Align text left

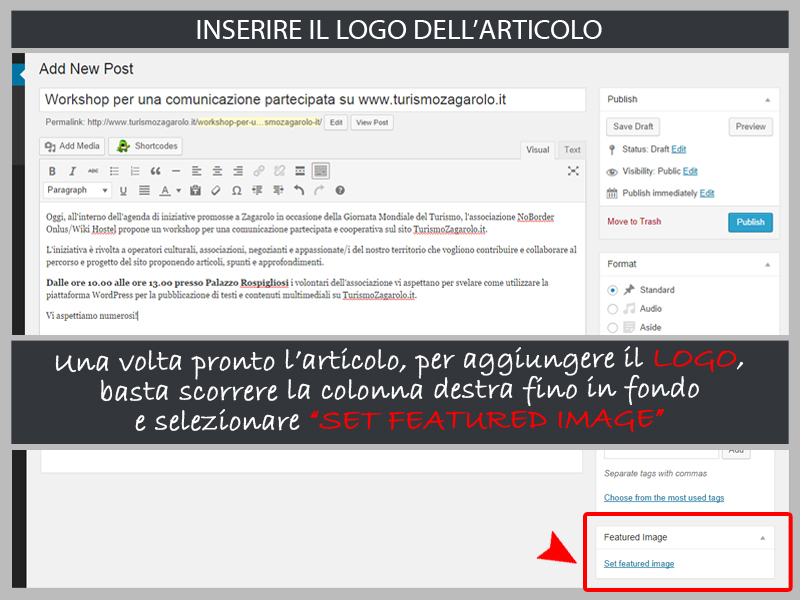(x=196, y=171)
